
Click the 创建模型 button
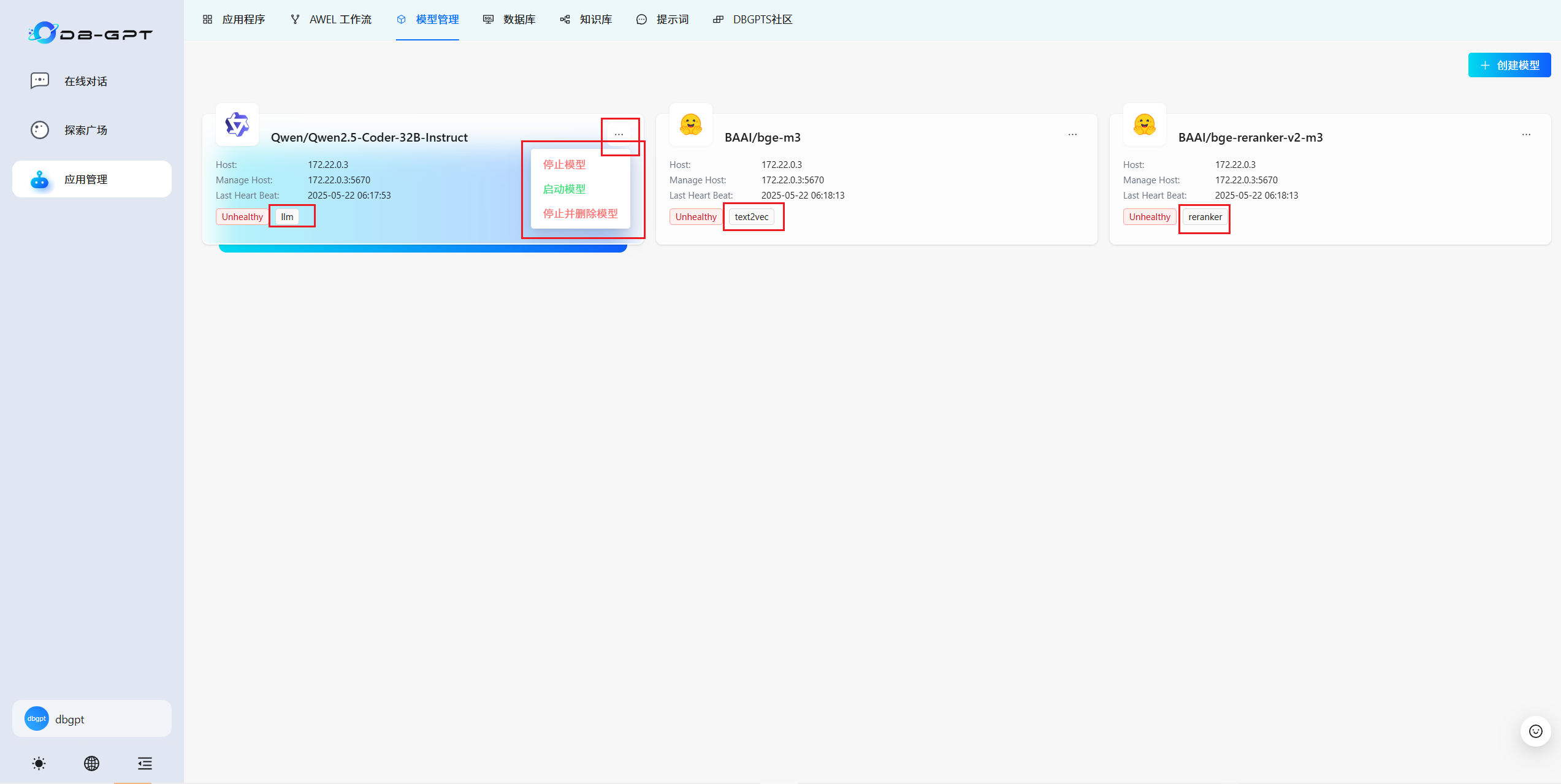[1509, 65]
